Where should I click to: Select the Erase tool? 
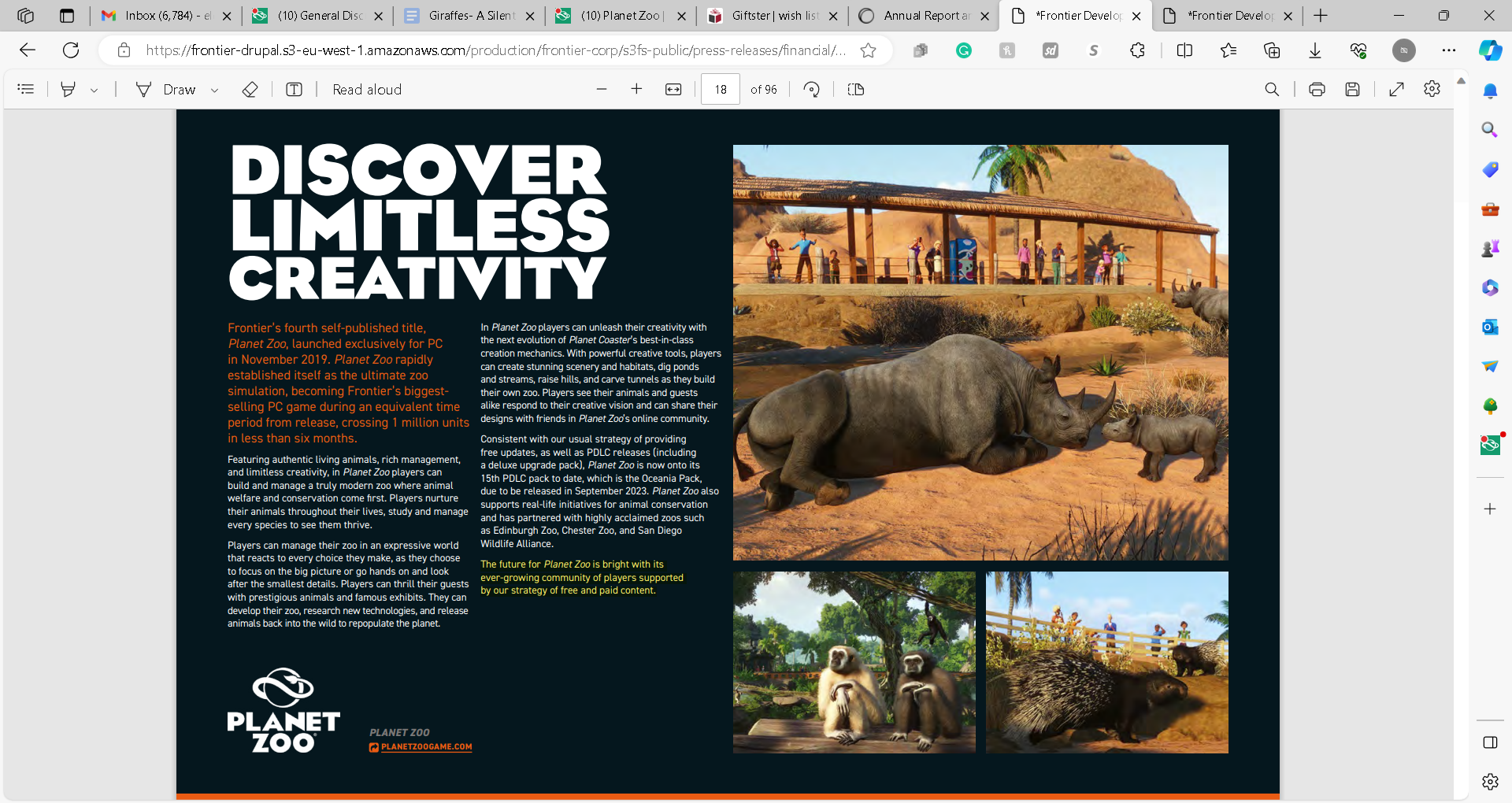tap(250, 89)
